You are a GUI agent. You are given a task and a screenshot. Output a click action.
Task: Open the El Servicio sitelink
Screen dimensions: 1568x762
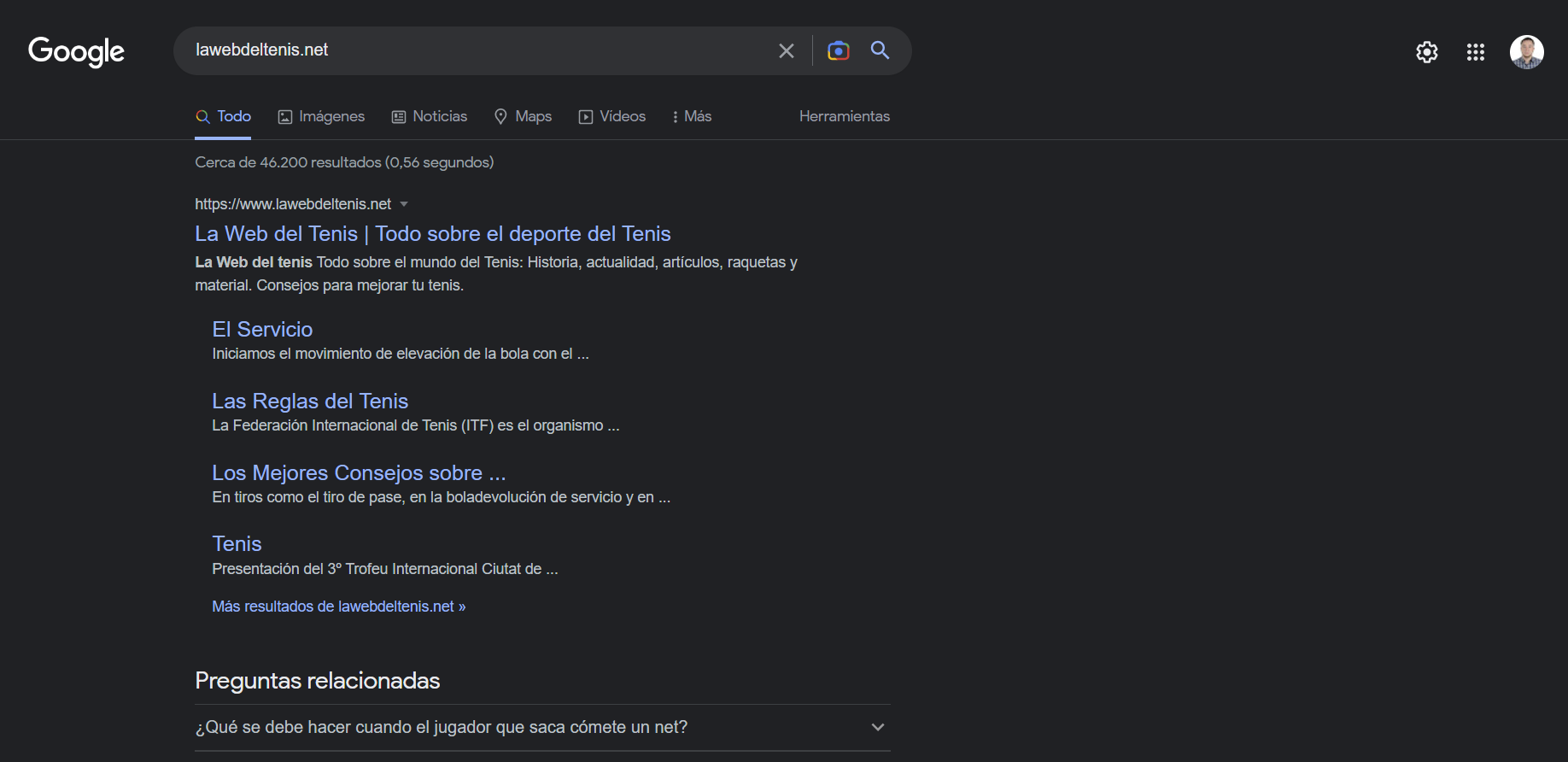point(262,330)
